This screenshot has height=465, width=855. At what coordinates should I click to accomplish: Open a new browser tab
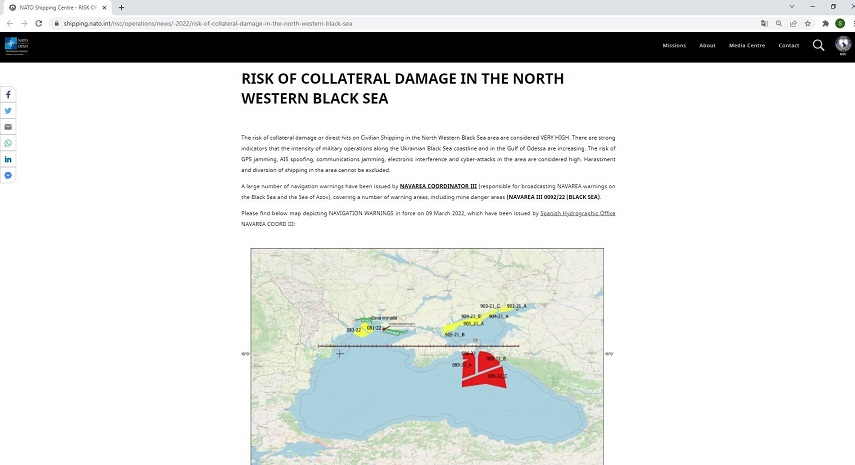(x=121, y=8)
